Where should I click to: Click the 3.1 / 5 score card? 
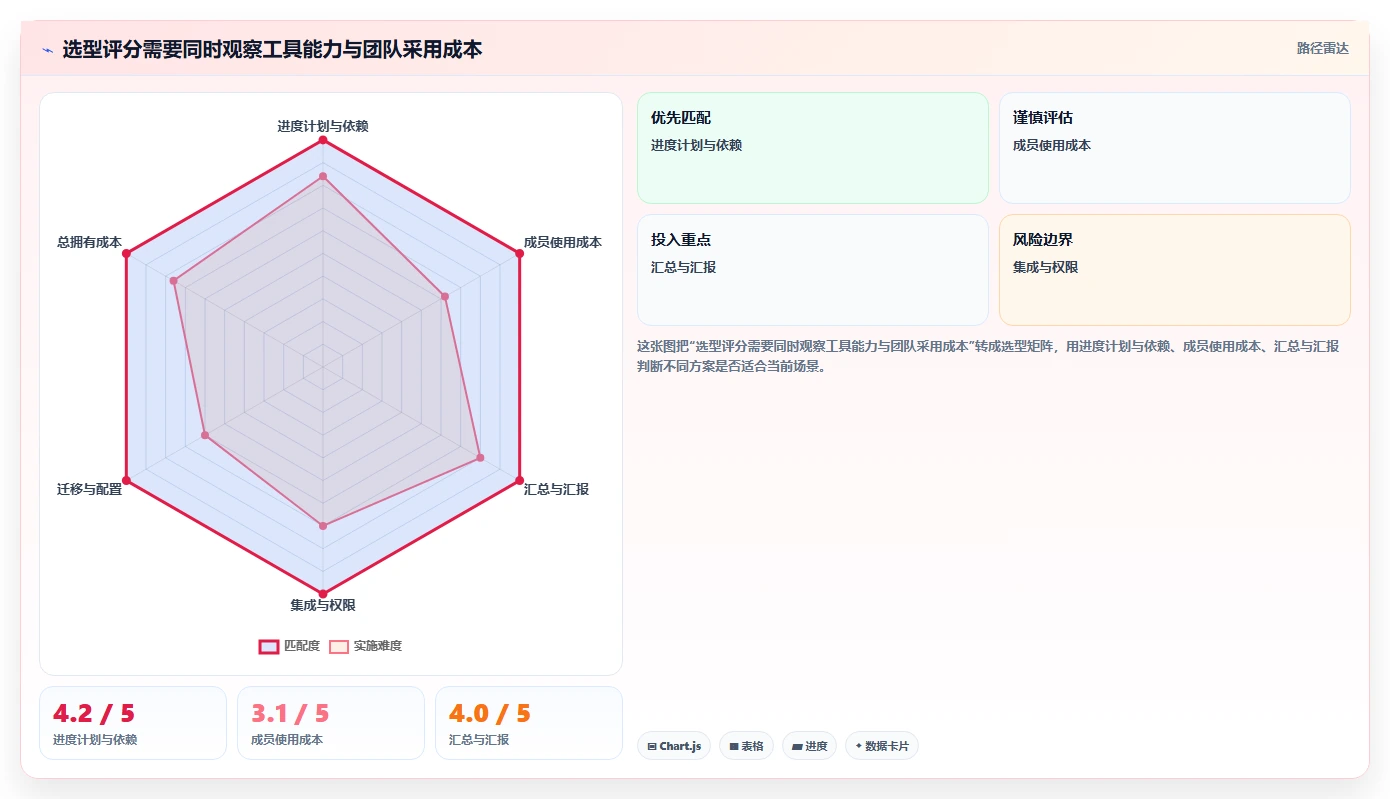click(x=331, y=723)
